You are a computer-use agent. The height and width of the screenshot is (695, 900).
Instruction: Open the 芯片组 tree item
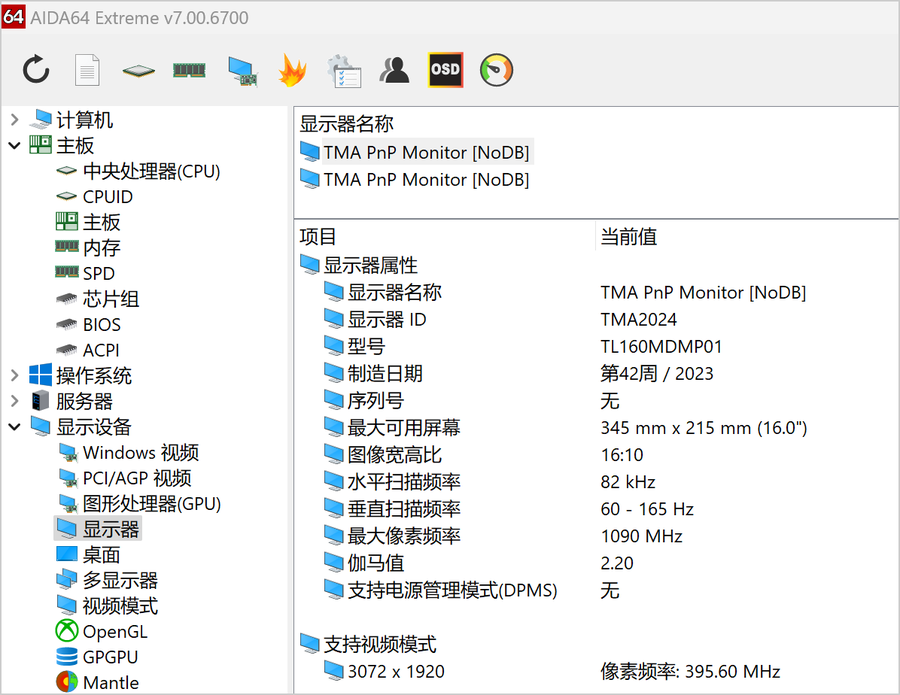[111, 298]
